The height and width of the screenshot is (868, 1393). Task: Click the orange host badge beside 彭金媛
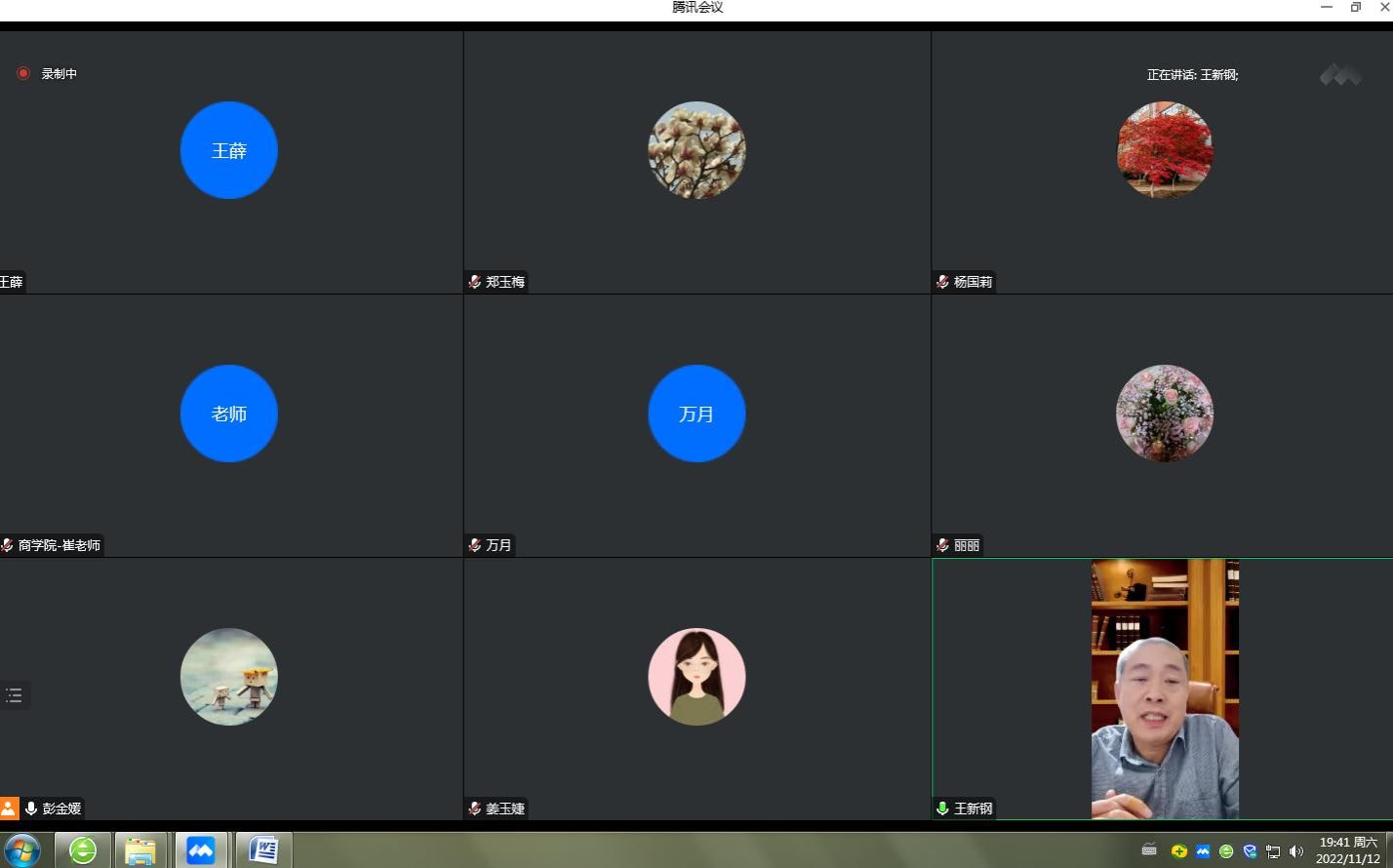coord(9,809)
